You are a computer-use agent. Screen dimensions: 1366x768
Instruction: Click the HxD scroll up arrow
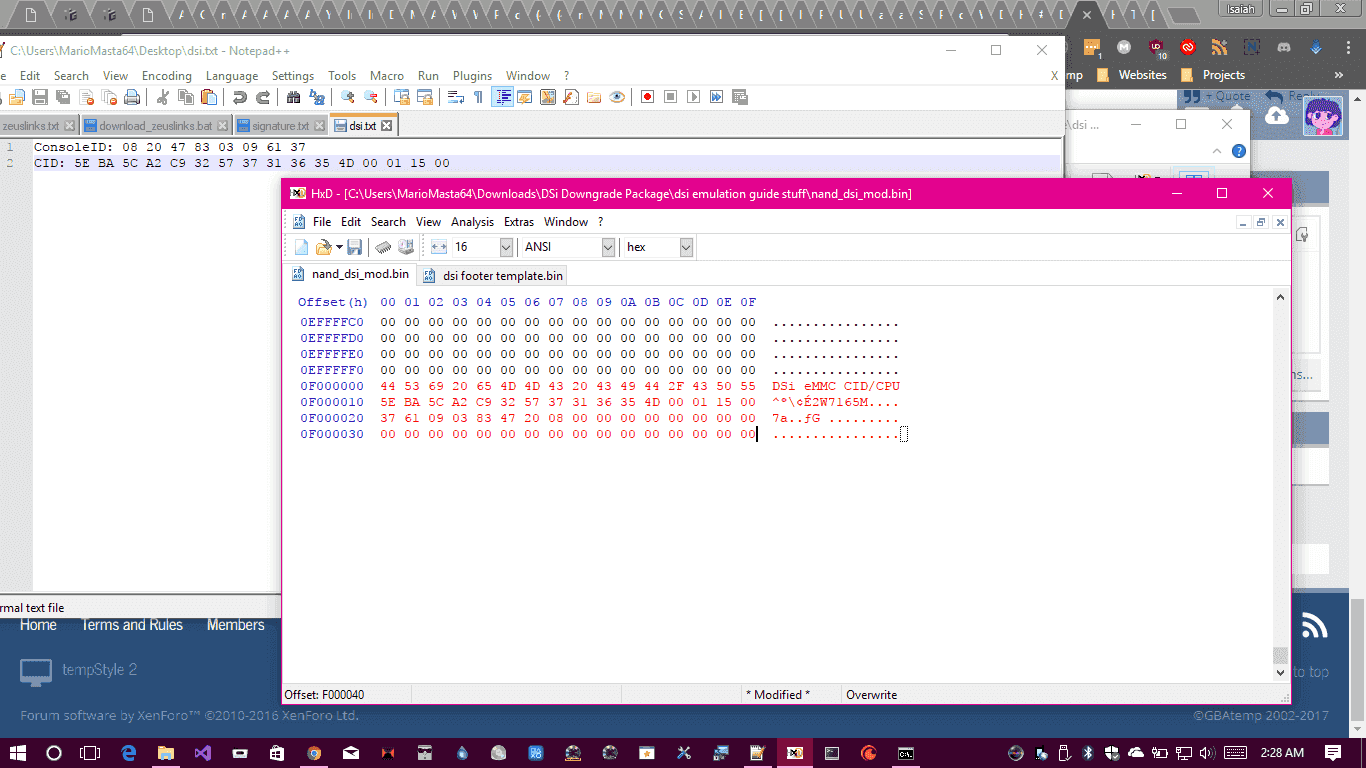(1280, 298)
